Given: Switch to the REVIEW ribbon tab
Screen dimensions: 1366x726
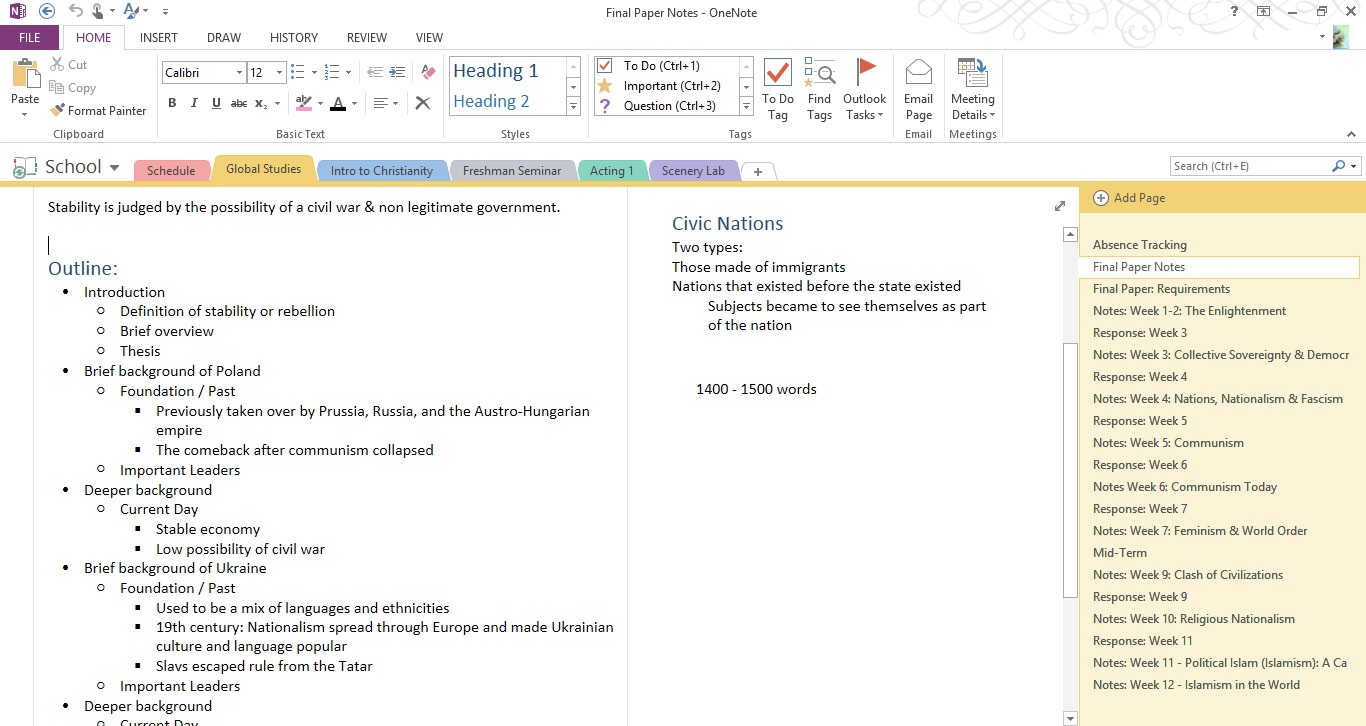Looking at the screenshot, I should pyautogui.click(x=367, y=38).
